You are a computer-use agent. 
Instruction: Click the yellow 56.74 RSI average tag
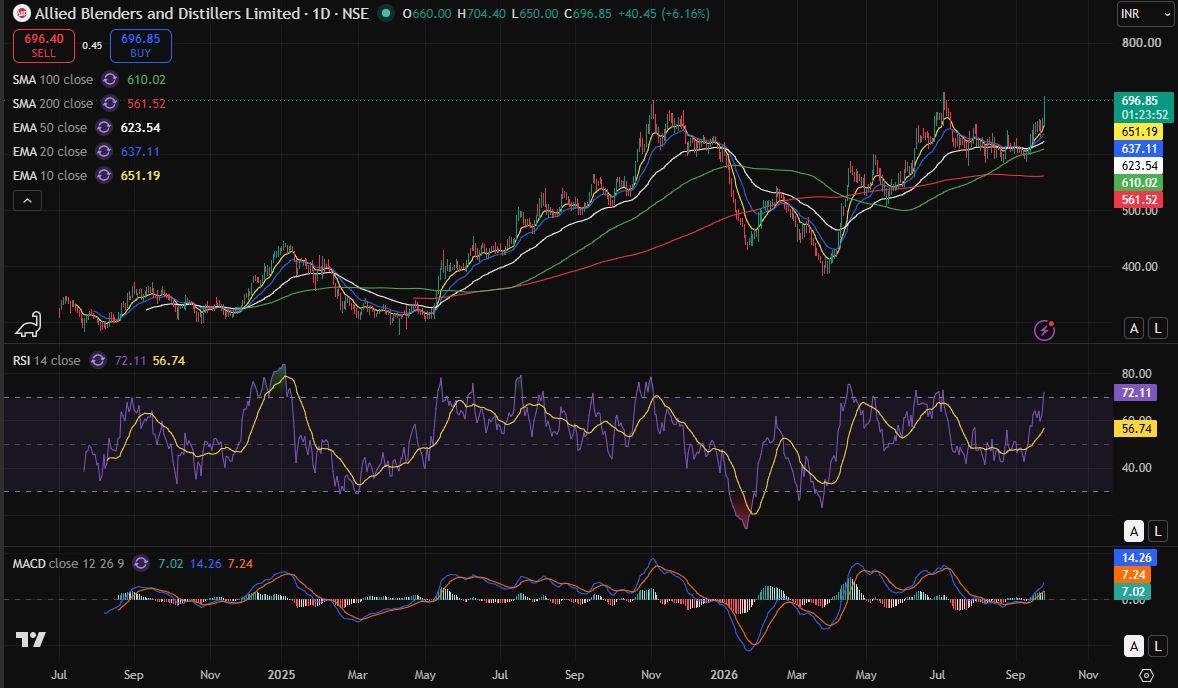coord(1136,429)
